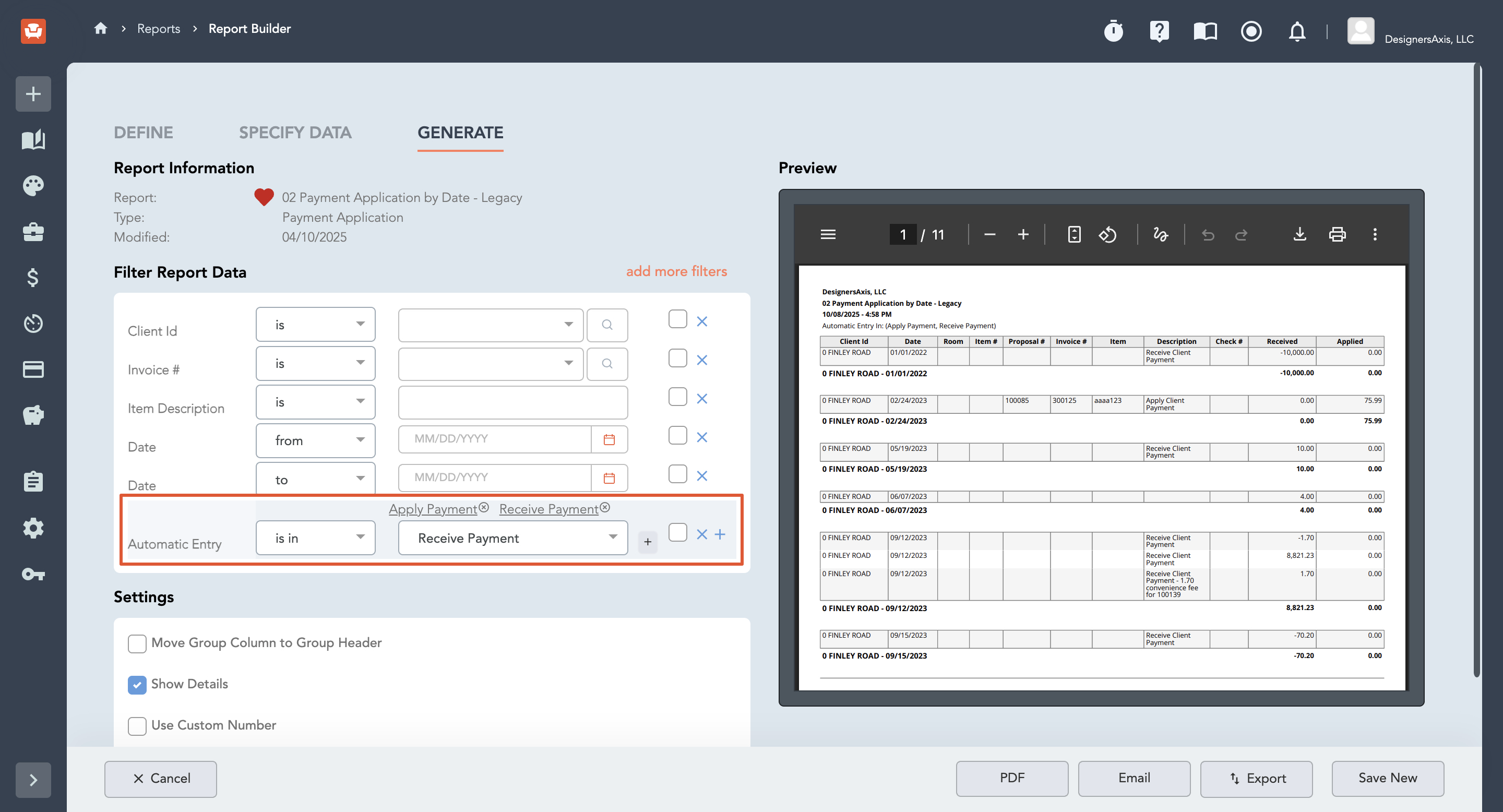Viewport: 1503px width, 812px height.
Task: Open the Client Id value dropdown
Action: click(490, 325)
